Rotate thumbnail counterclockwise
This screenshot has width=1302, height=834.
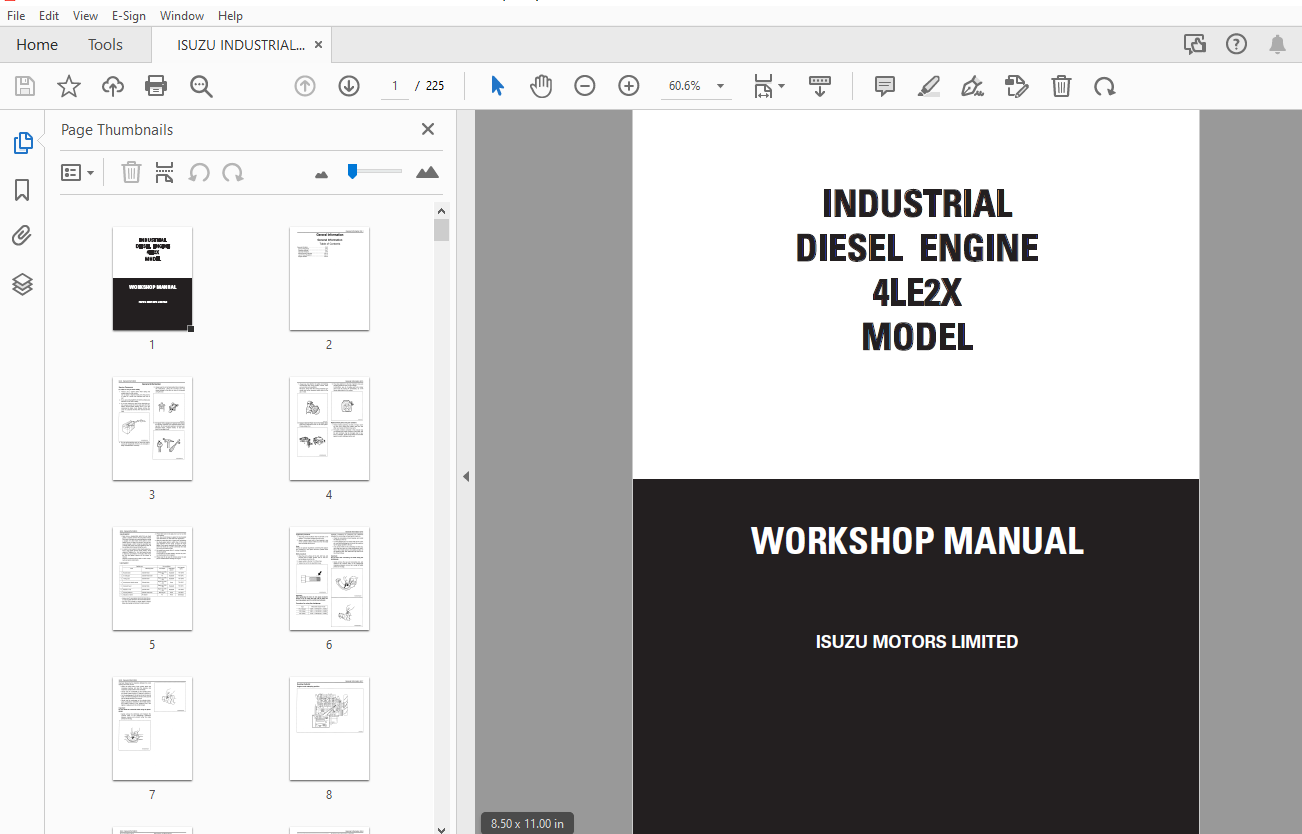point(199,172)
